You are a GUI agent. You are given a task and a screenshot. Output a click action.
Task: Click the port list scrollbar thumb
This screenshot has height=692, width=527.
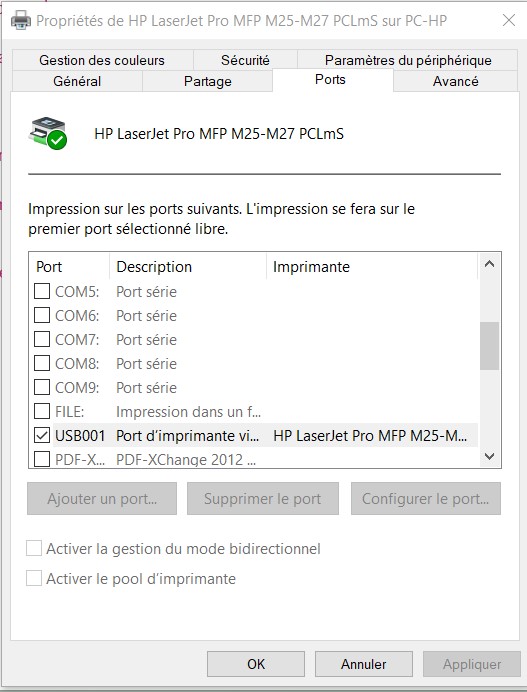click(489, 346)
